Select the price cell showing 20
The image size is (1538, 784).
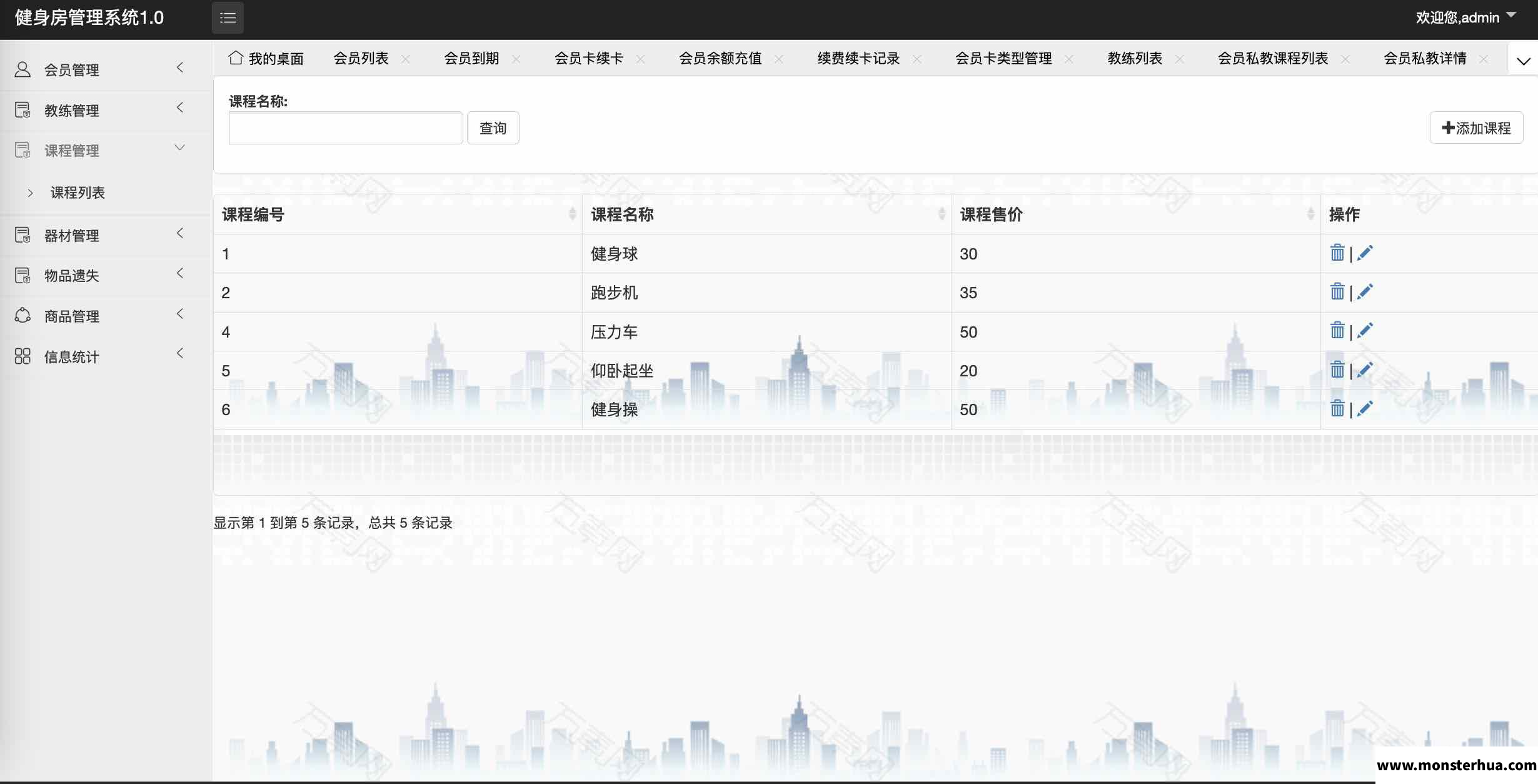click(x=1136, y=371)
